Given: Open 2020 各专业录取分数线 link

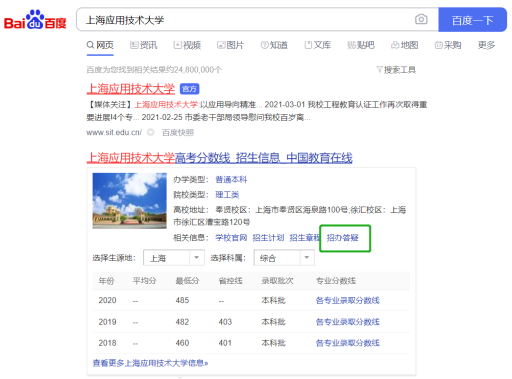Looking at the screenshot, I should [x=348, y=301].
